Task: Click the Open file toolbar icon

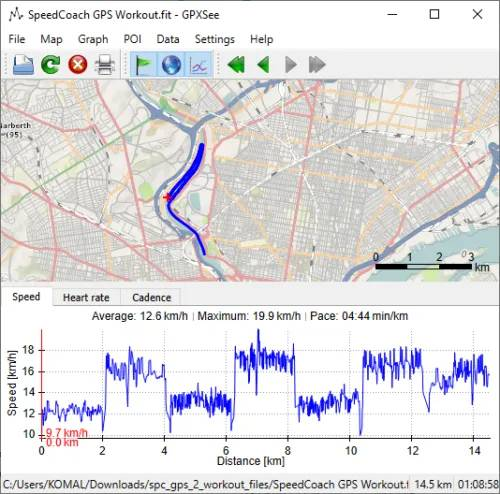Action: coord(23,64)
